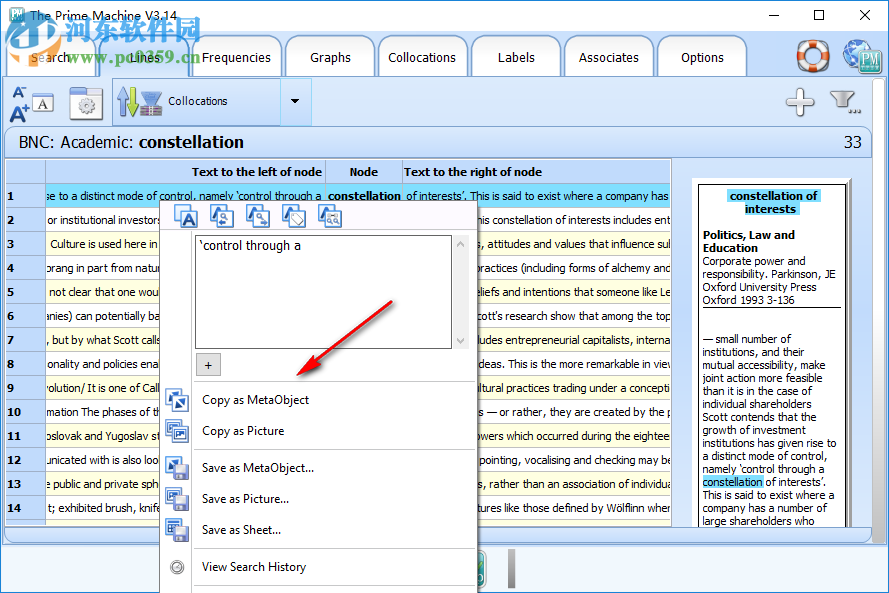Click the double-magnifier compare search popup icon
The image size is (889, 593).
point(330,216)
